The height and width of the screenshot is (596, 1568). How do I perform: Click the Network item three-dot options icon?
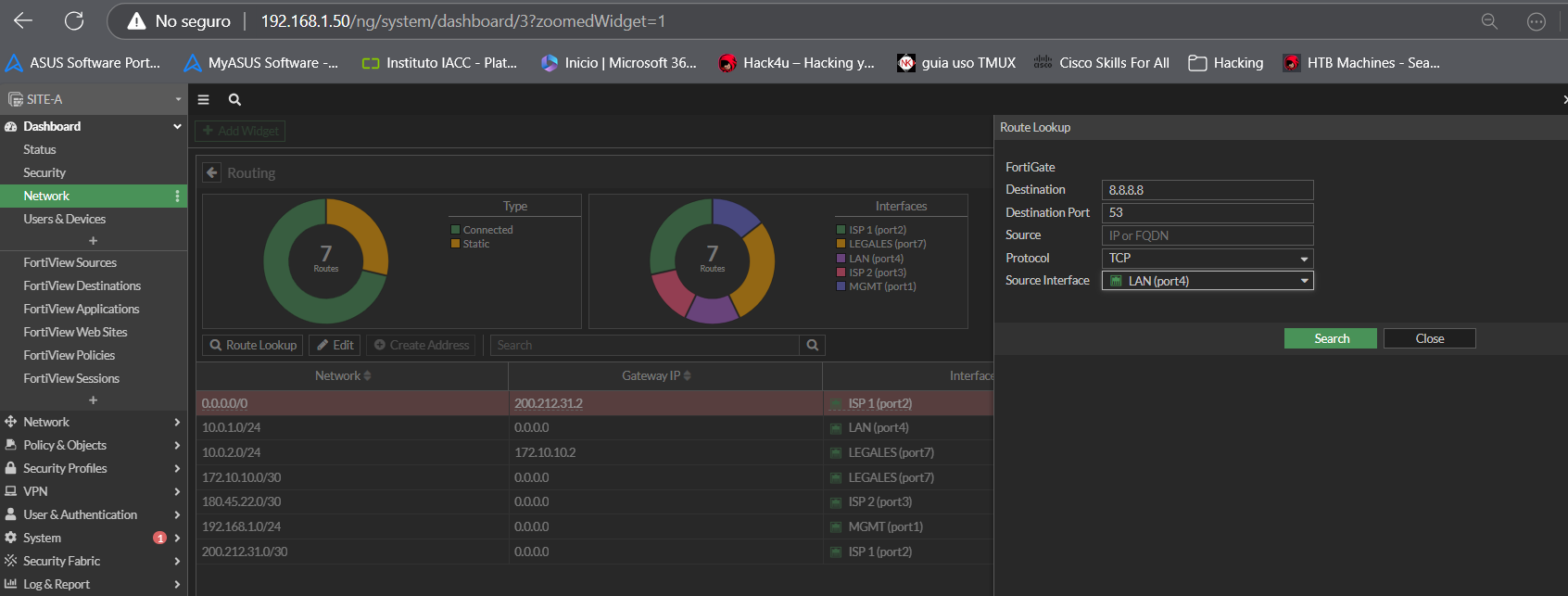click(177, 197)
